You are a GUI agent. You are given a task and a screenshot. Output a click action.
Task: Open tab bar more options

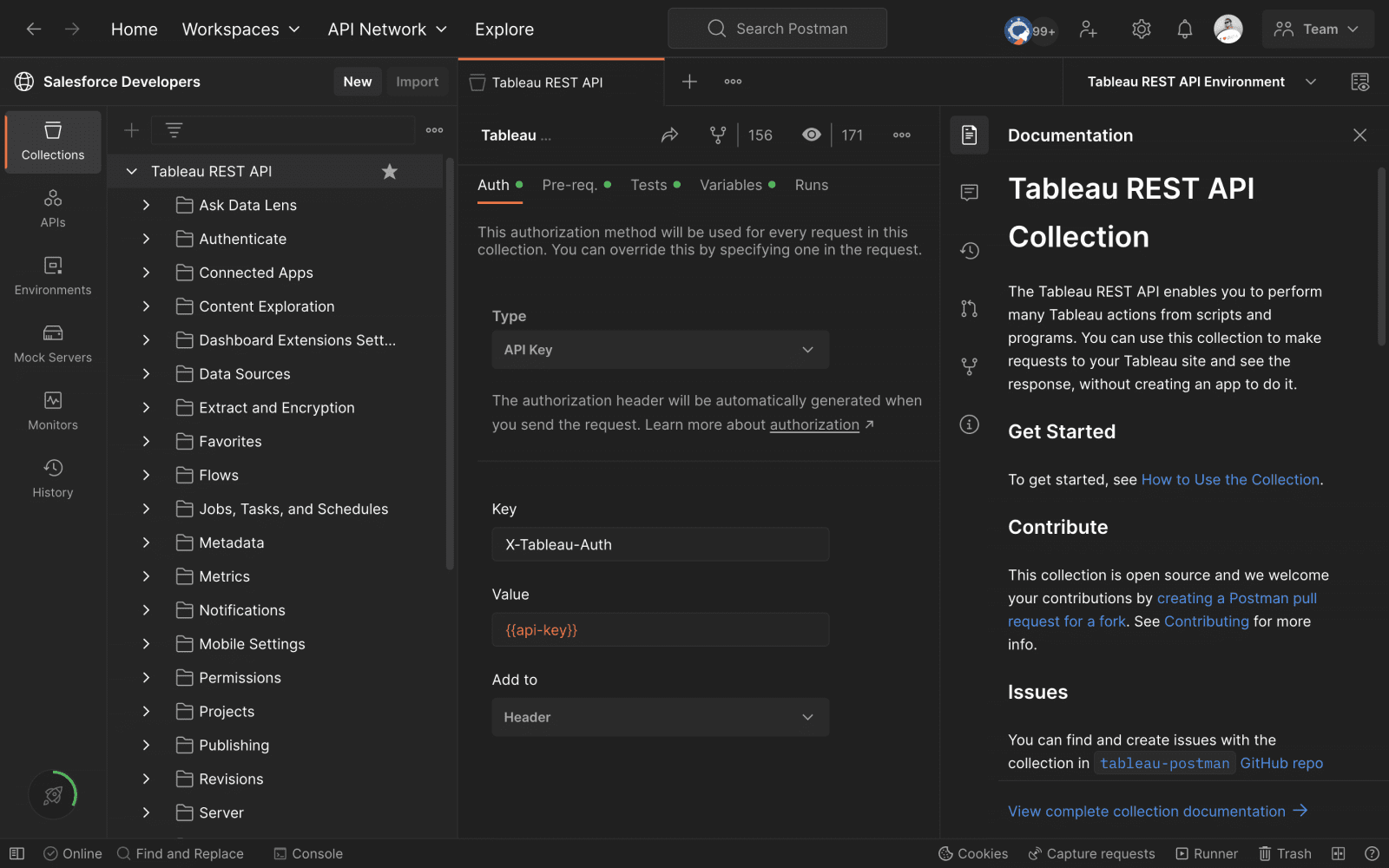733,82
